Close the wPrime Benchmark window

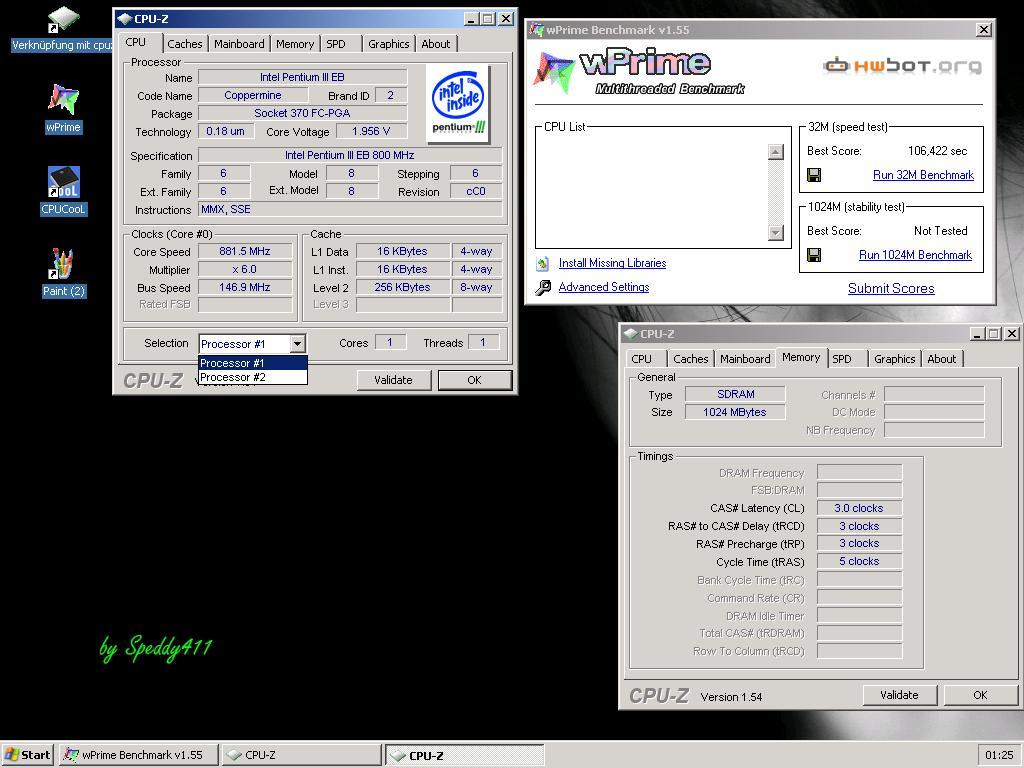(984, 29)
